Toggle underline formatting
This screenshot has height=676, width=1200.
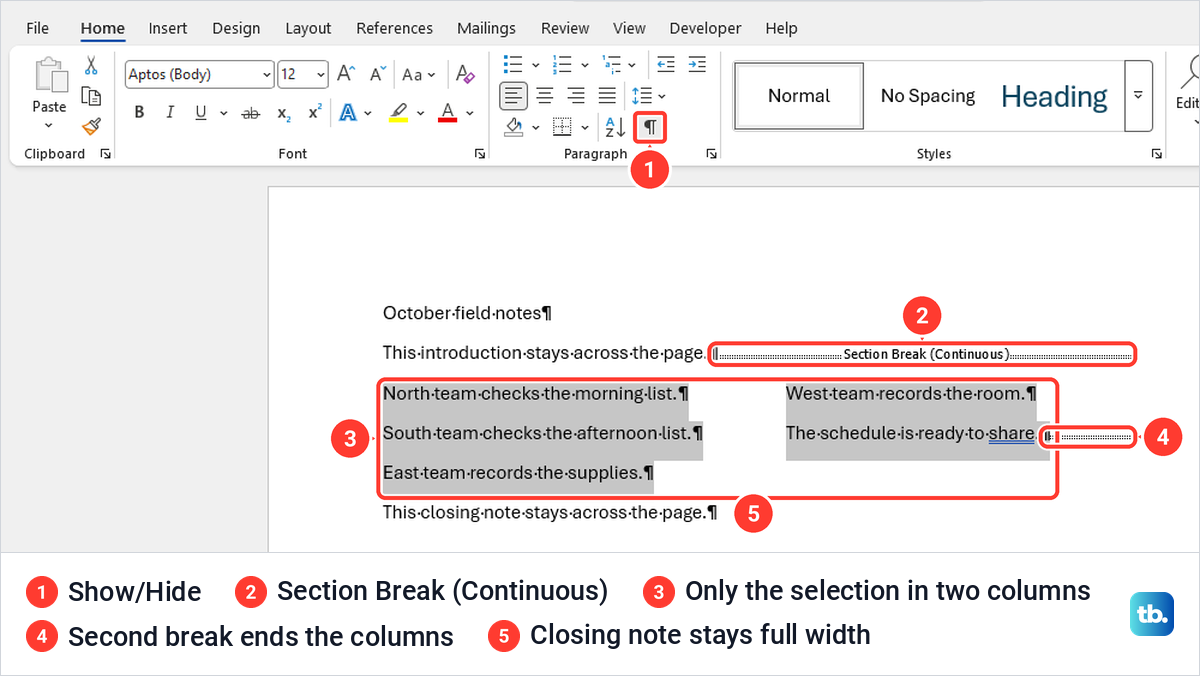pyautogui.click(x=200, y=112)
